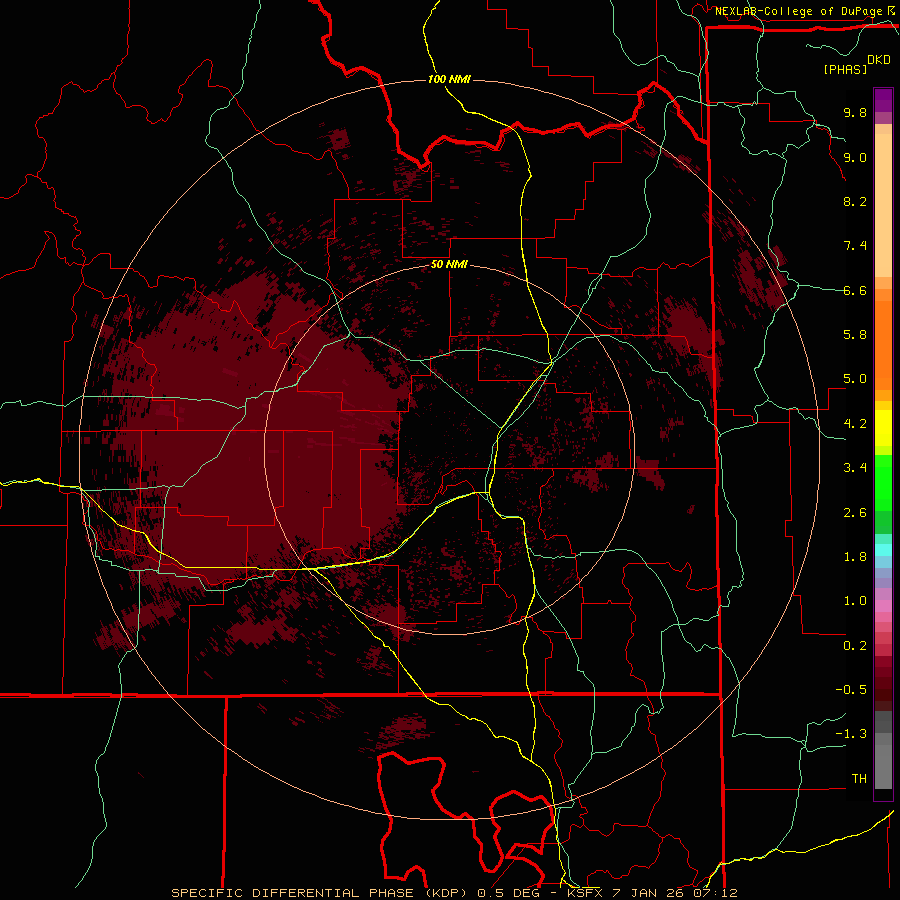Image resolution: width=900 pixels, height=900 pixels.
Task: Click the NEXLAB-College of DuPage label
Action: click(x=799, y=11)
